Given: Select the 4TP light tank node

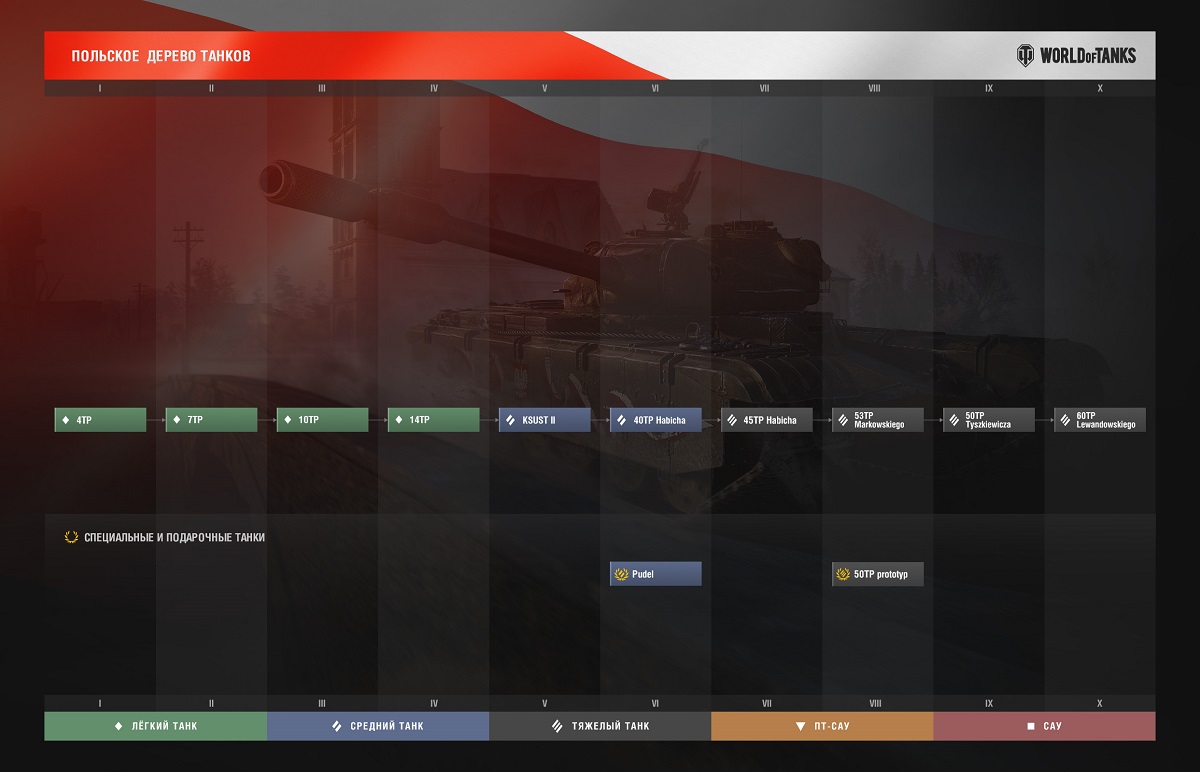Looking at the screenshot, I should click(x=100, y=420).
